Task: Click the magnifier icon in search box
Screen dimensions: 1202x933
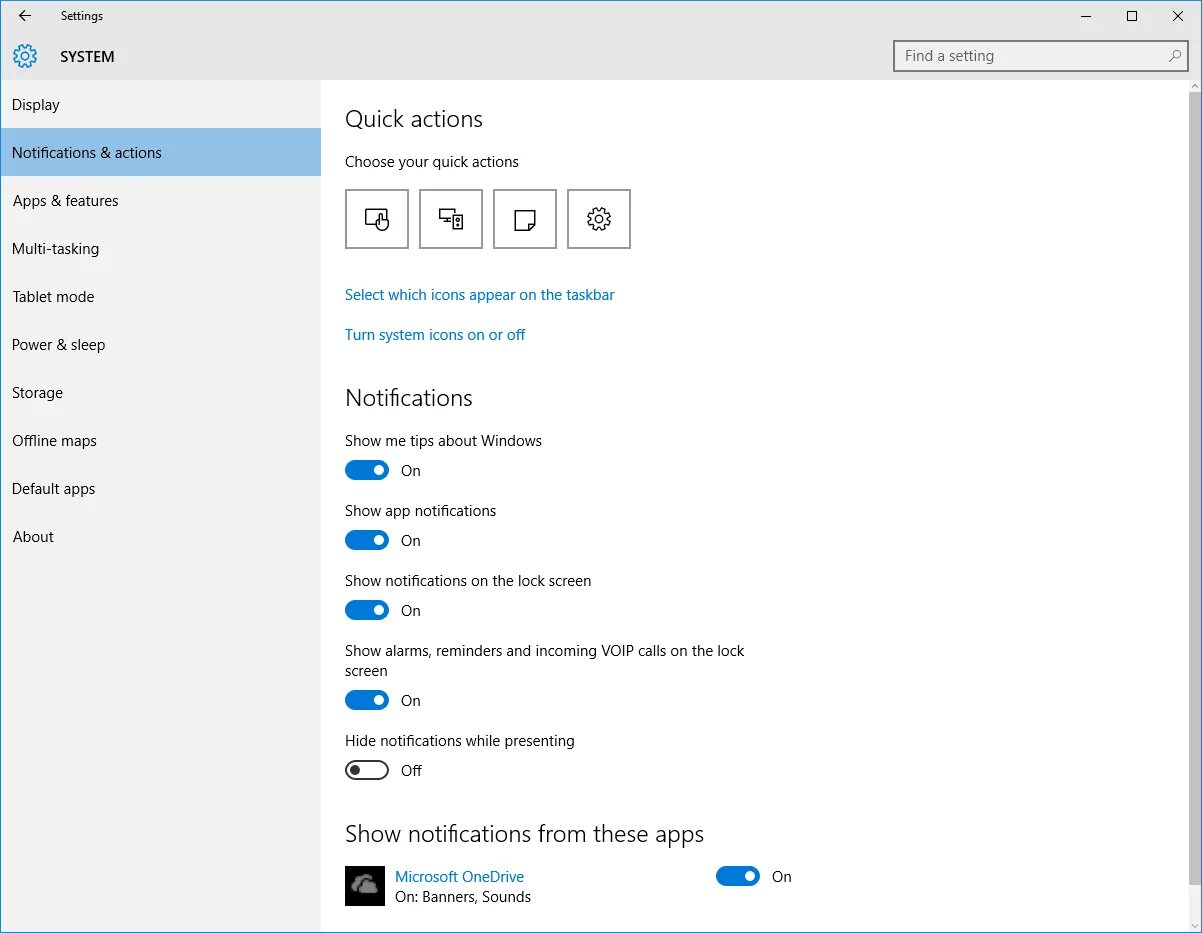Action: pyautogui.click(x=1175, y=56)
